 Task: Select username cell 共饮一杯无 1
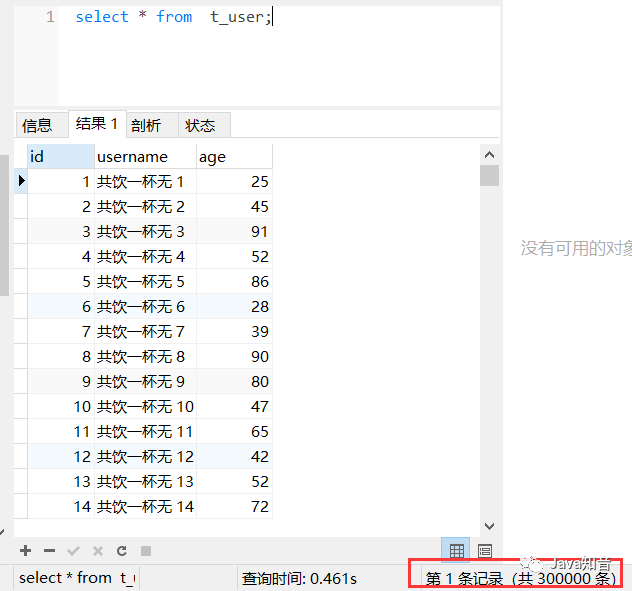146,181
